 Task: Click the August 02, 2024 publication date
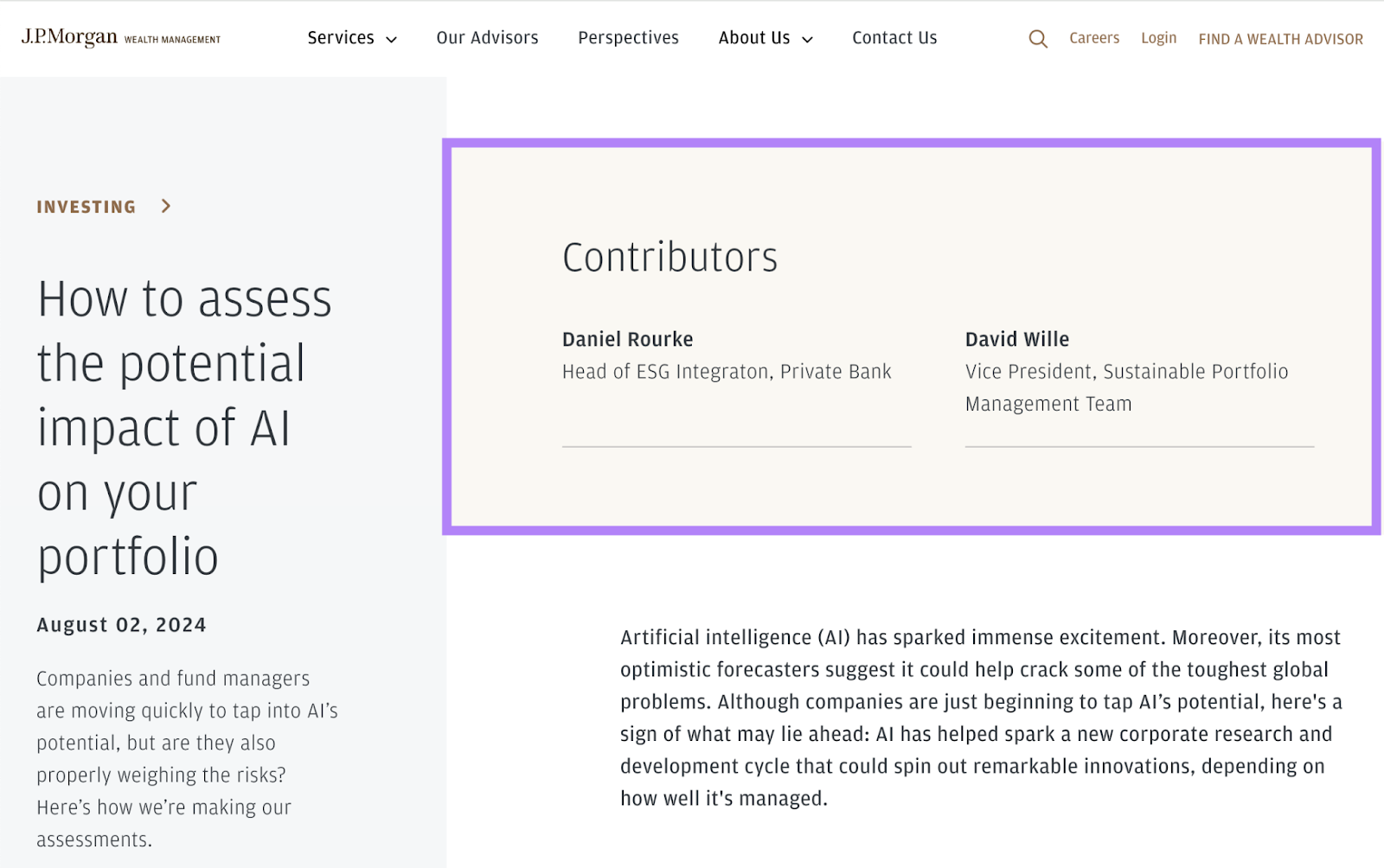[121, 623]
